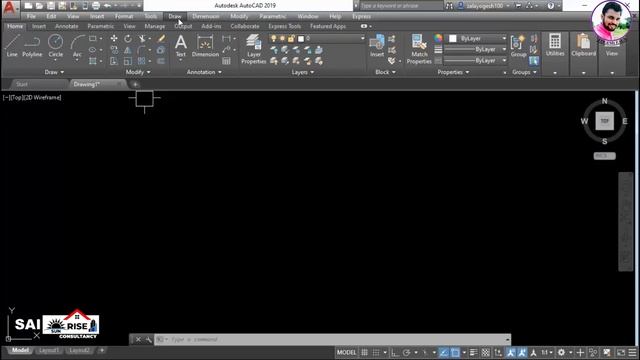Screen dimensions: 640x360
Task: Switch to the Layout1 tab
Action: [49, 350]
